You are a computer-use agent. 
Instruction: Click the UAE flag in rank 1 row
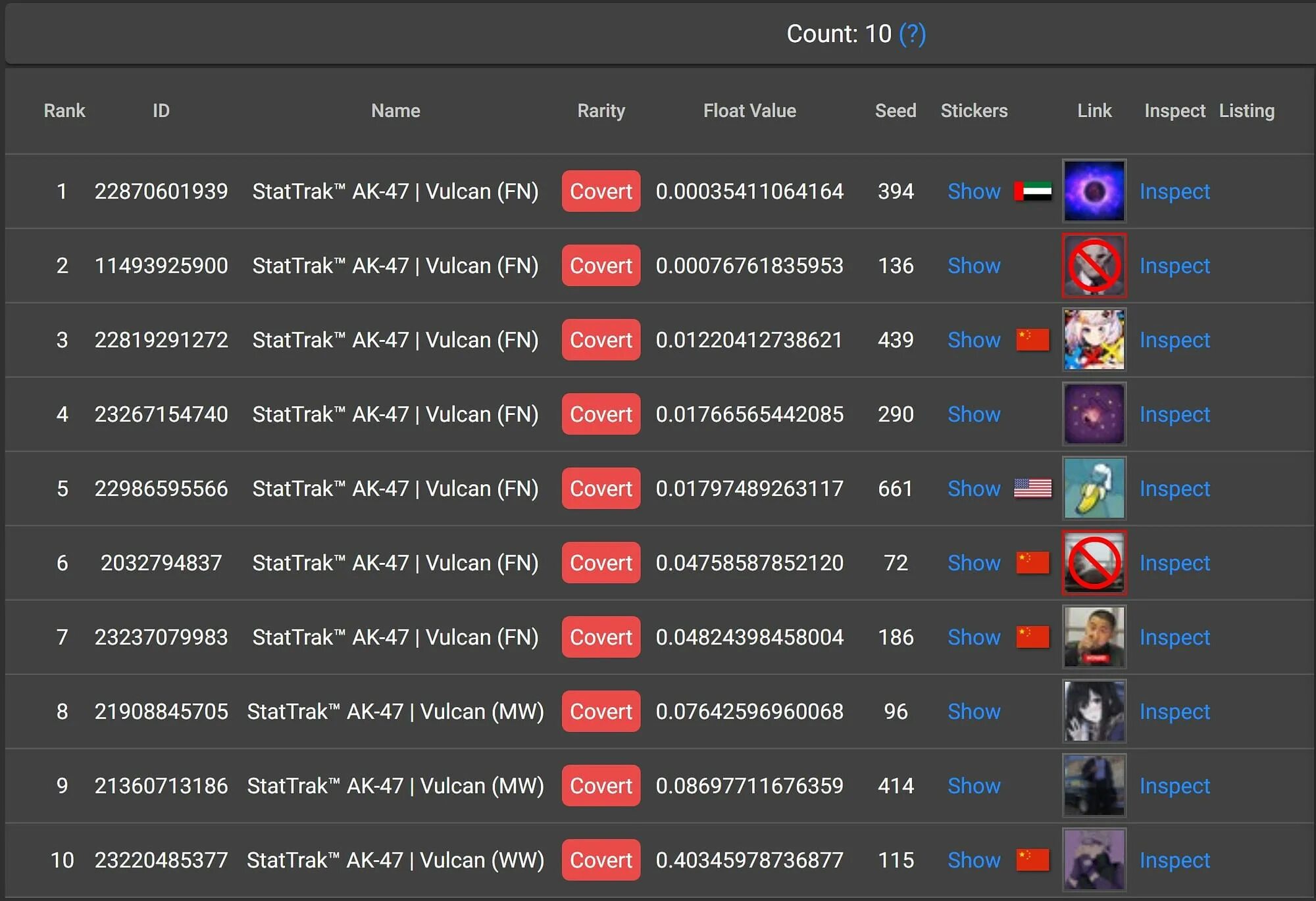click(x=1032, y=191)
